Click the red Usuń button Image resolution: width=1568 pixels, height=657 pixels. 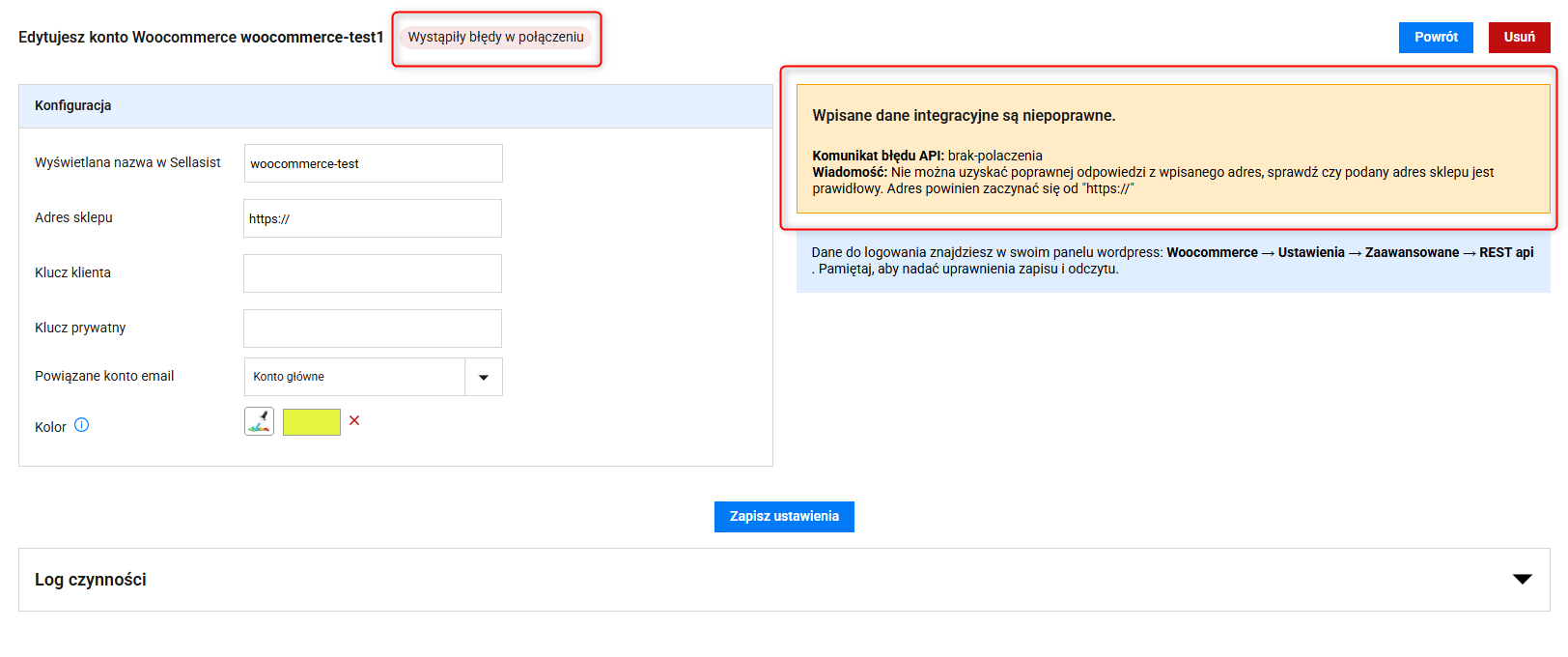(x=1519, y=38)
